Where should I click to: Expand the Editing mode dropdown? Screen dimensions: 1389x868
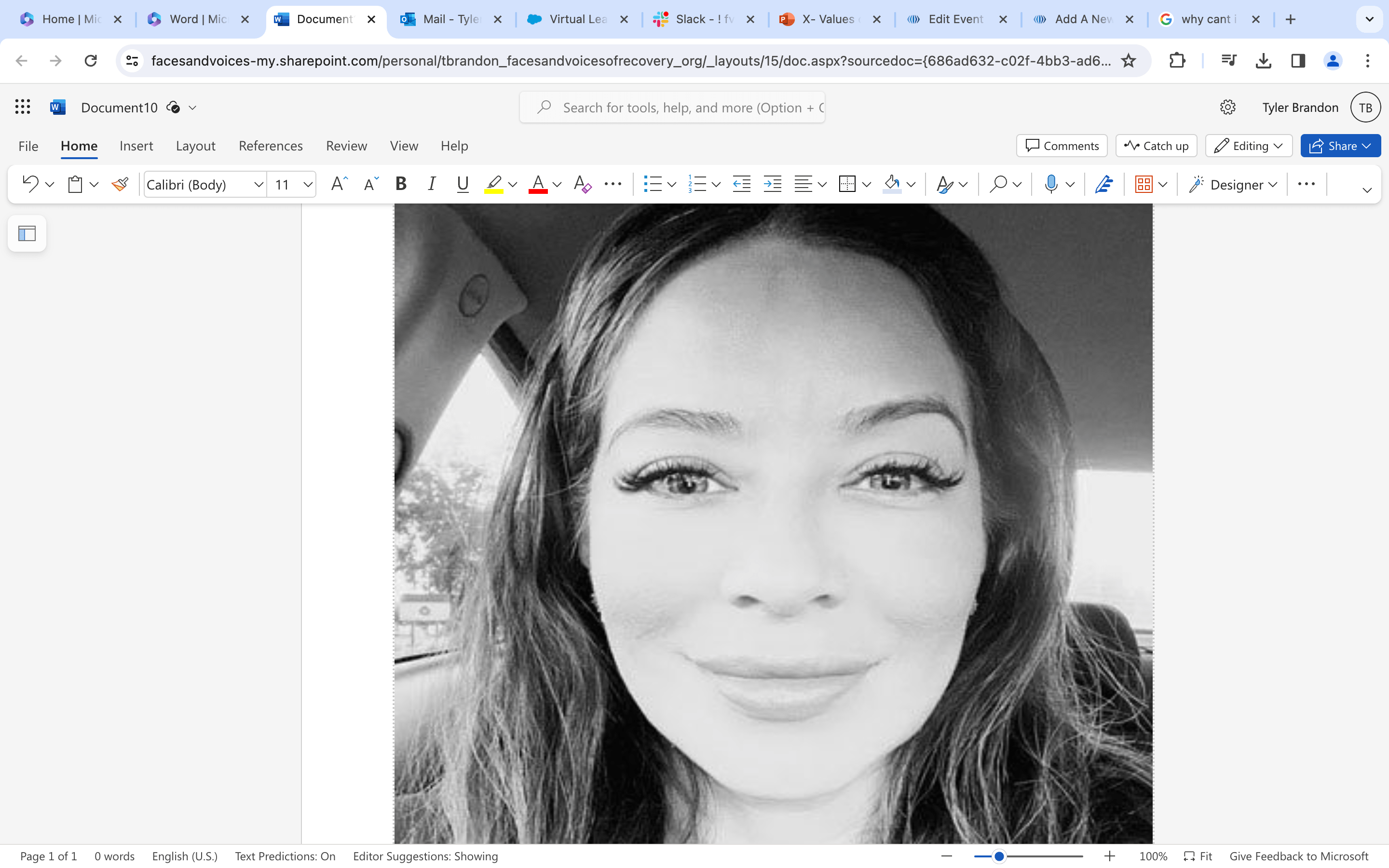pyautogui.click(x=1248, y=146)
